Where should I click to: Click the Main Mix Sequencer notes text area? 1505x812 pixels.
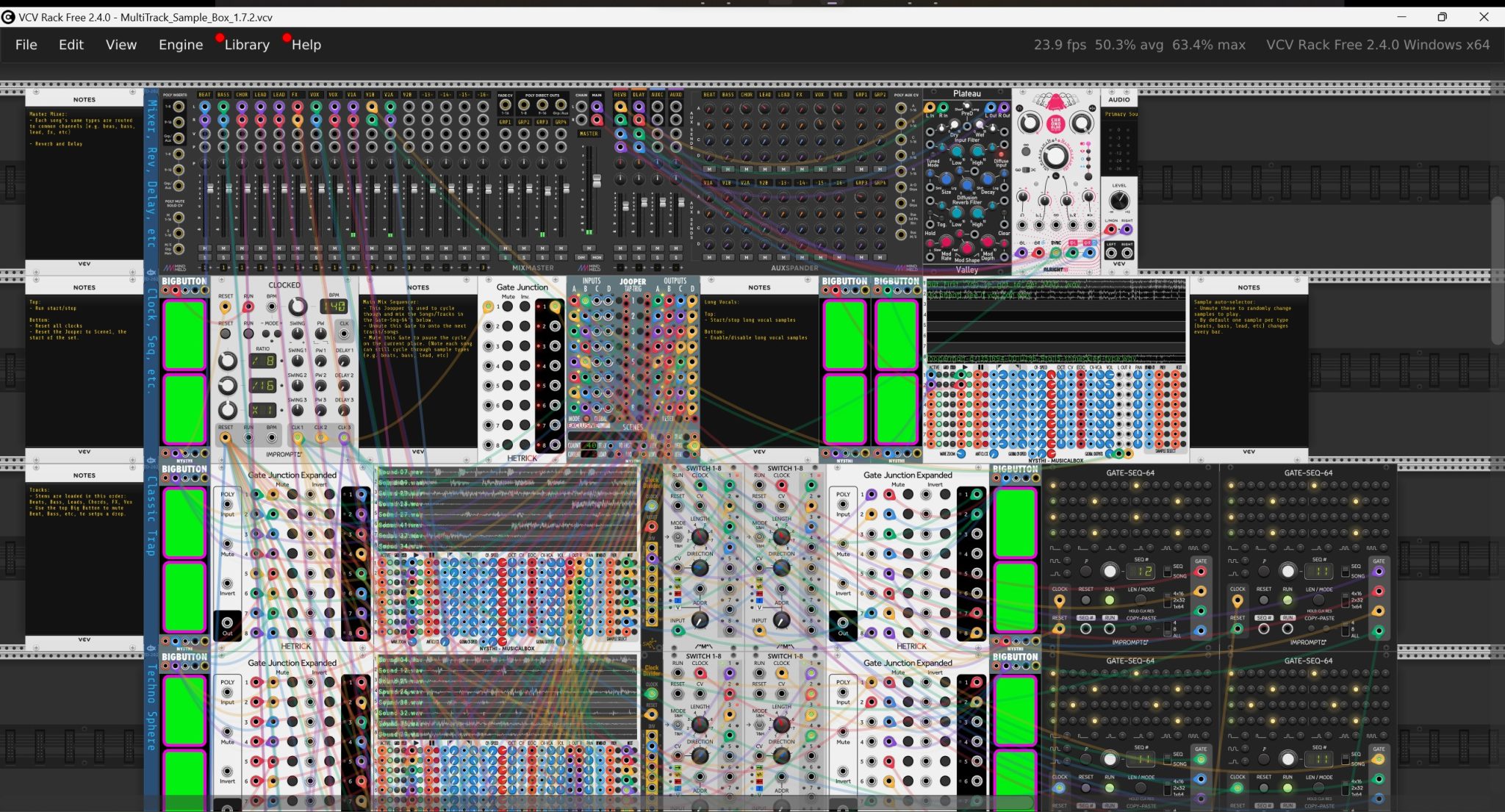tap(417, 371)
